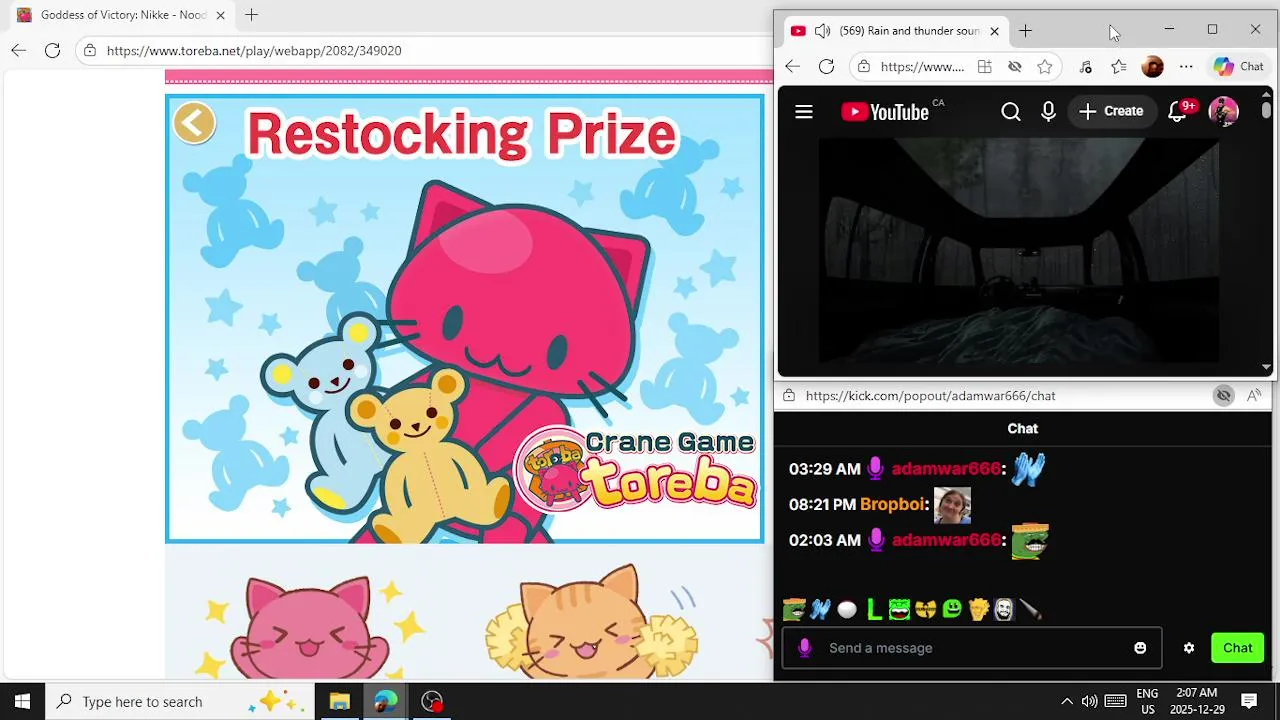1280x720 pixels.
Task: Open YouTube search magnifier
Action: (1011, 112)
